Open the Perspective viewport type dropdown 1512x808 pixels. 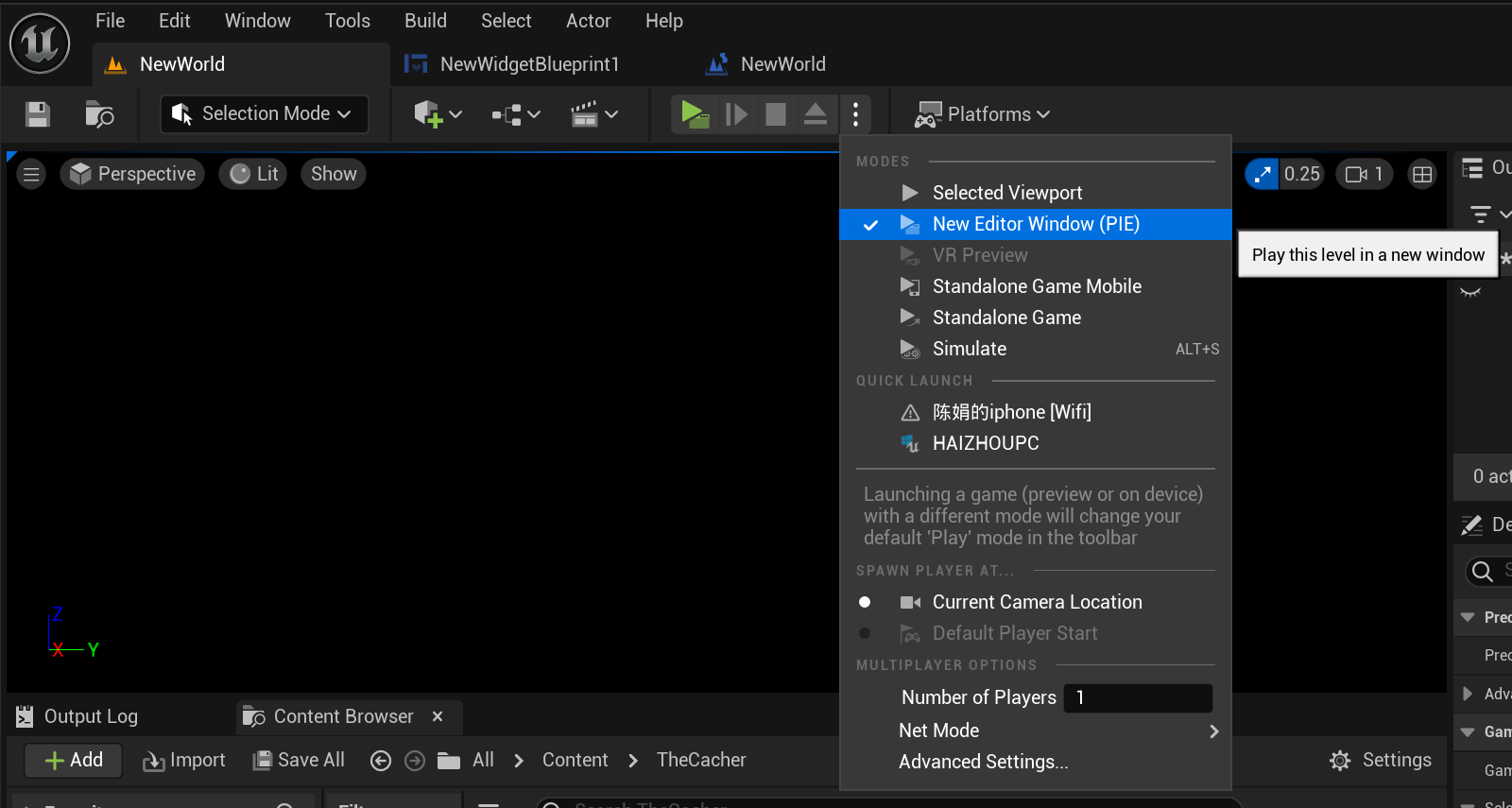pyautogui.click(x=132, y=174)
